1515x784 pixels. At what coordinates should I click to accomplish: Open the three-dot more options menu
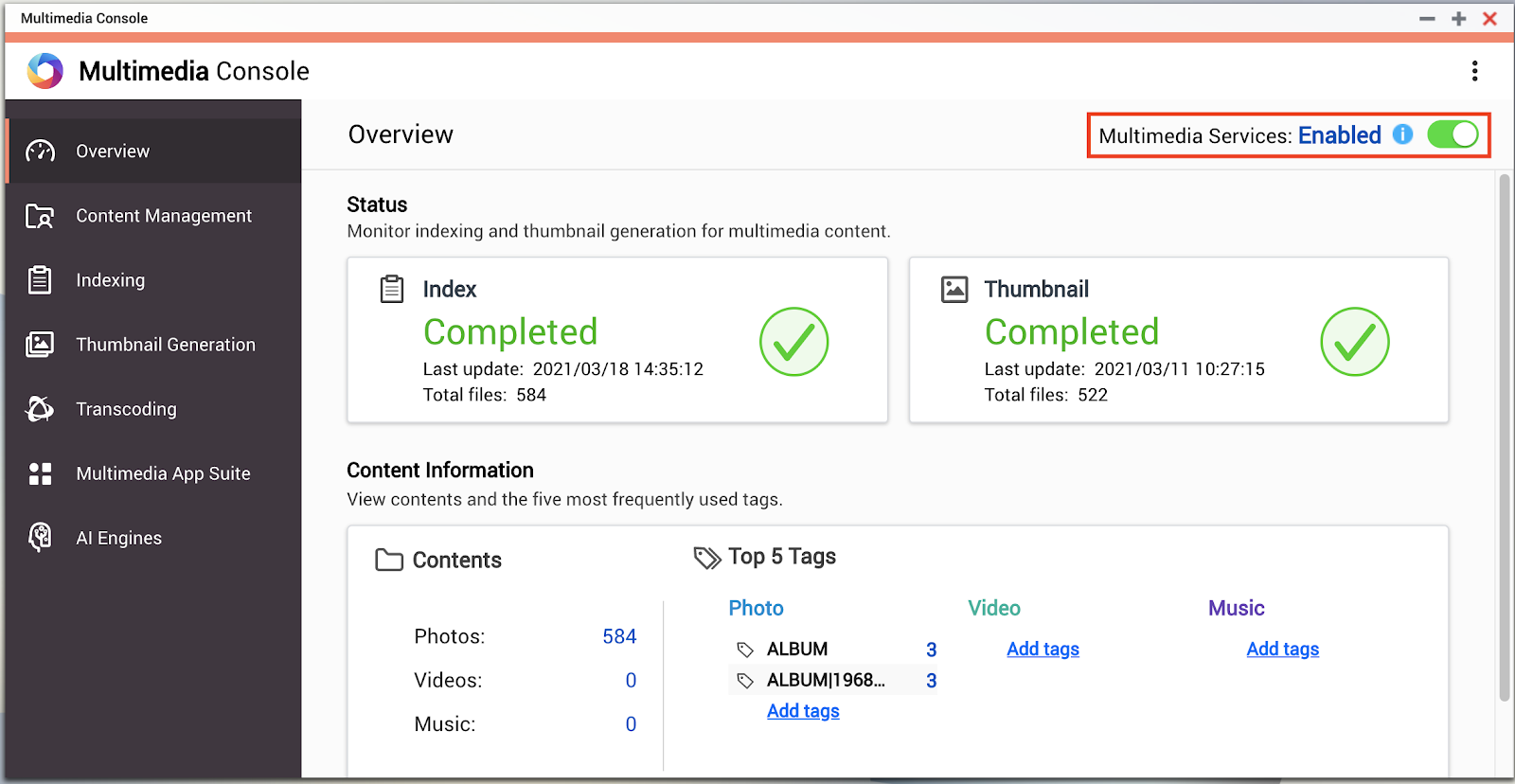[1474, 71]
